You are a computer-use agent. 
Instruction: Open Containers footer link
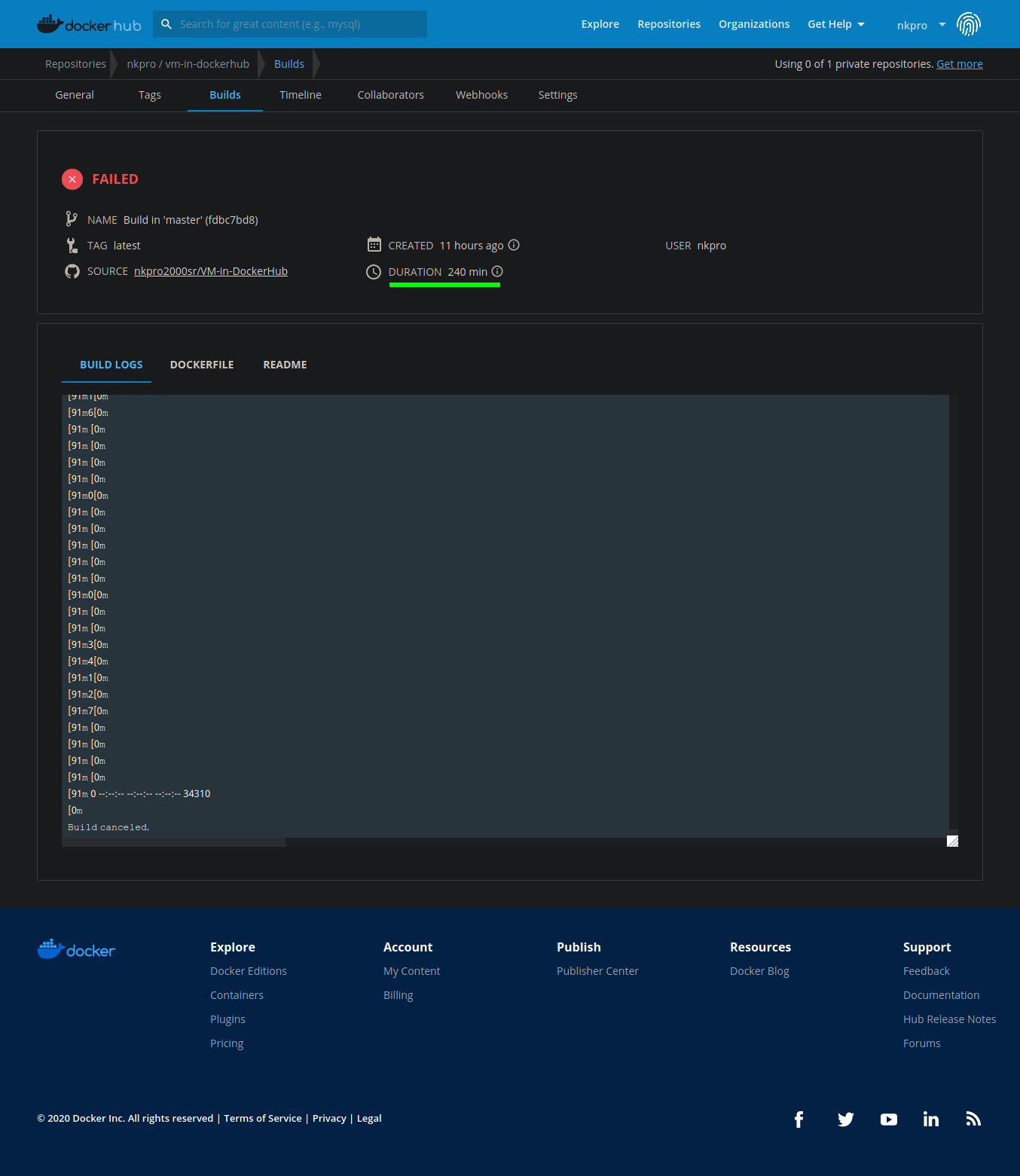[x=237, y=995]
